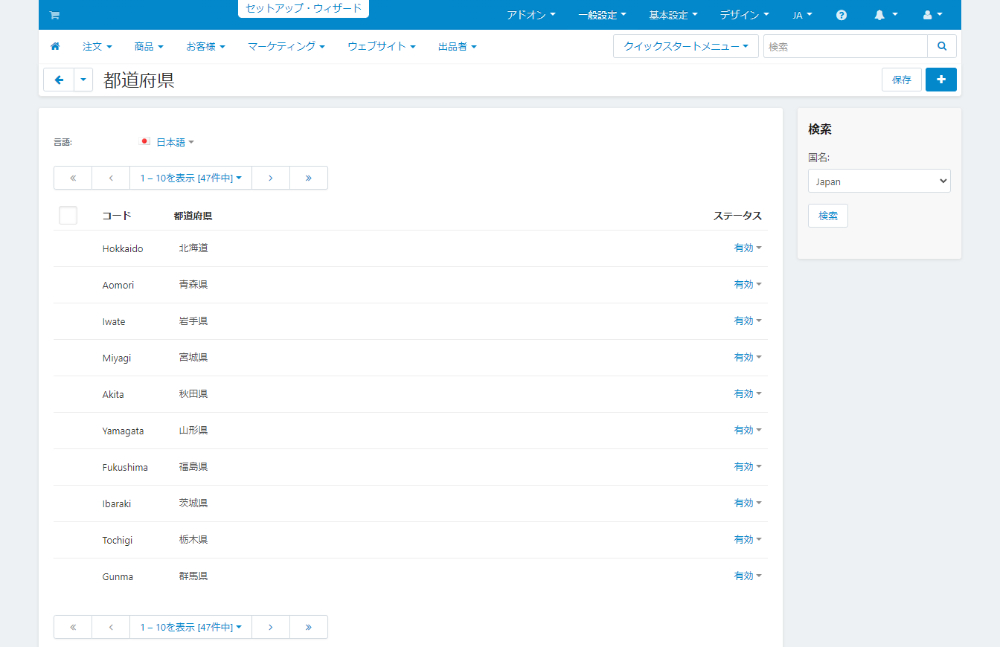Open the help question mark icon

[841, 15]
